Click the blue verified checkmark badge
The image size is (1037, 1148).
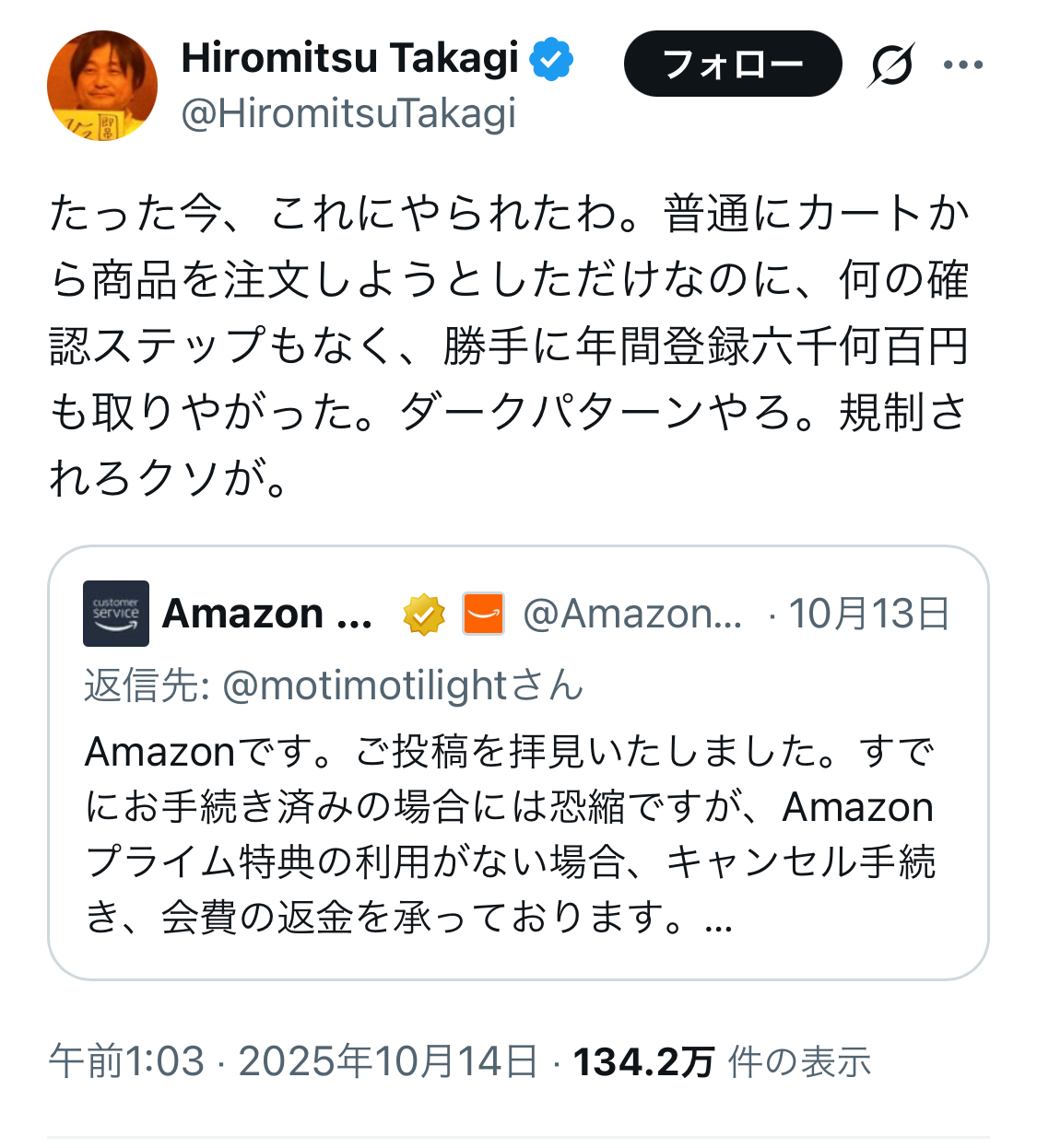coord(551,60)
